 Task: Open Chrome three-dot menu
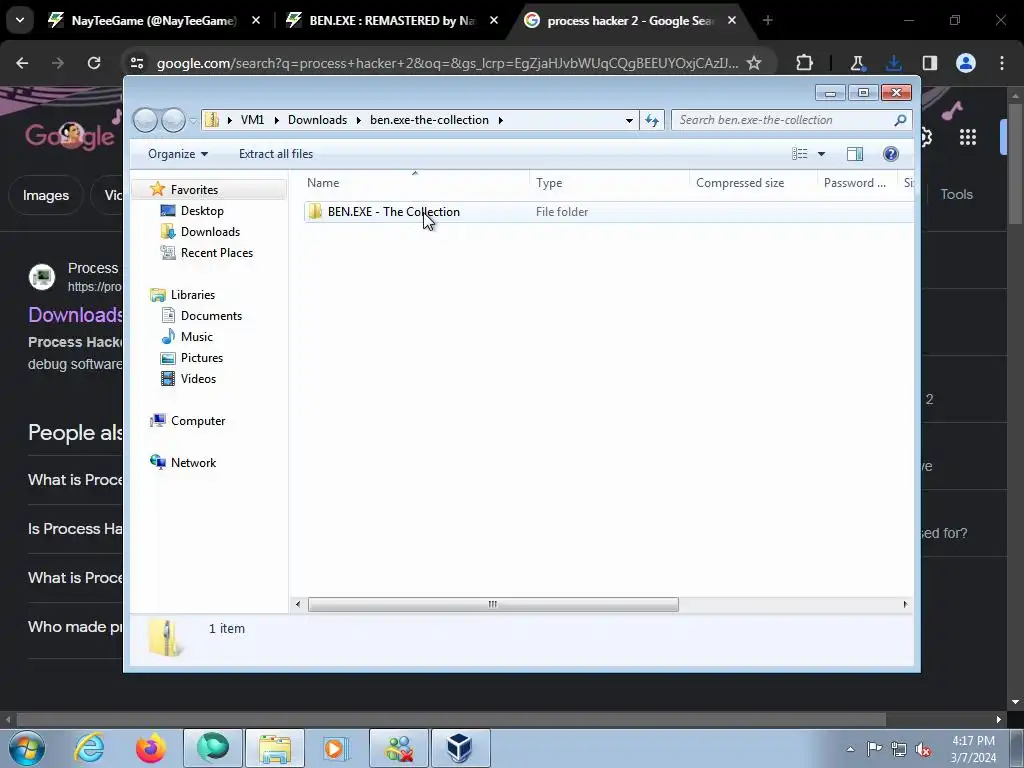point(1002,63)
